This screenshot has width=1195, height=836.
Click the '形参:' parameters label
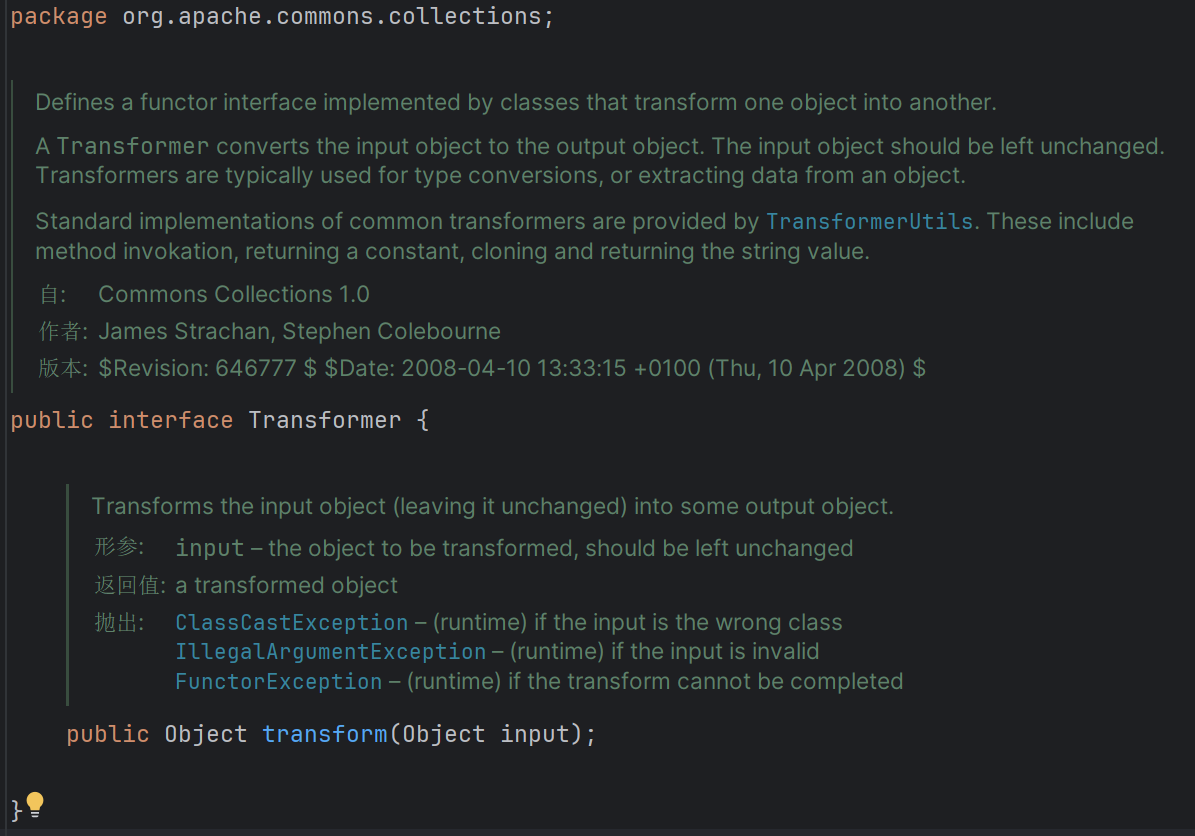pos(120,547)
